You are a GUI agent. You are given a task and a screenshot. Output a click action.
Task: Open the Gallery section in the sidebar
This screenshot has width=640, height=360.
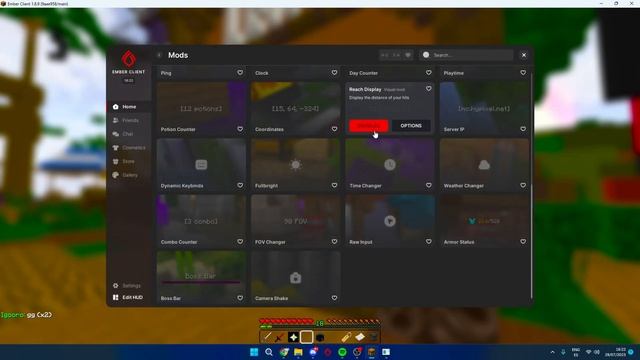129,175
